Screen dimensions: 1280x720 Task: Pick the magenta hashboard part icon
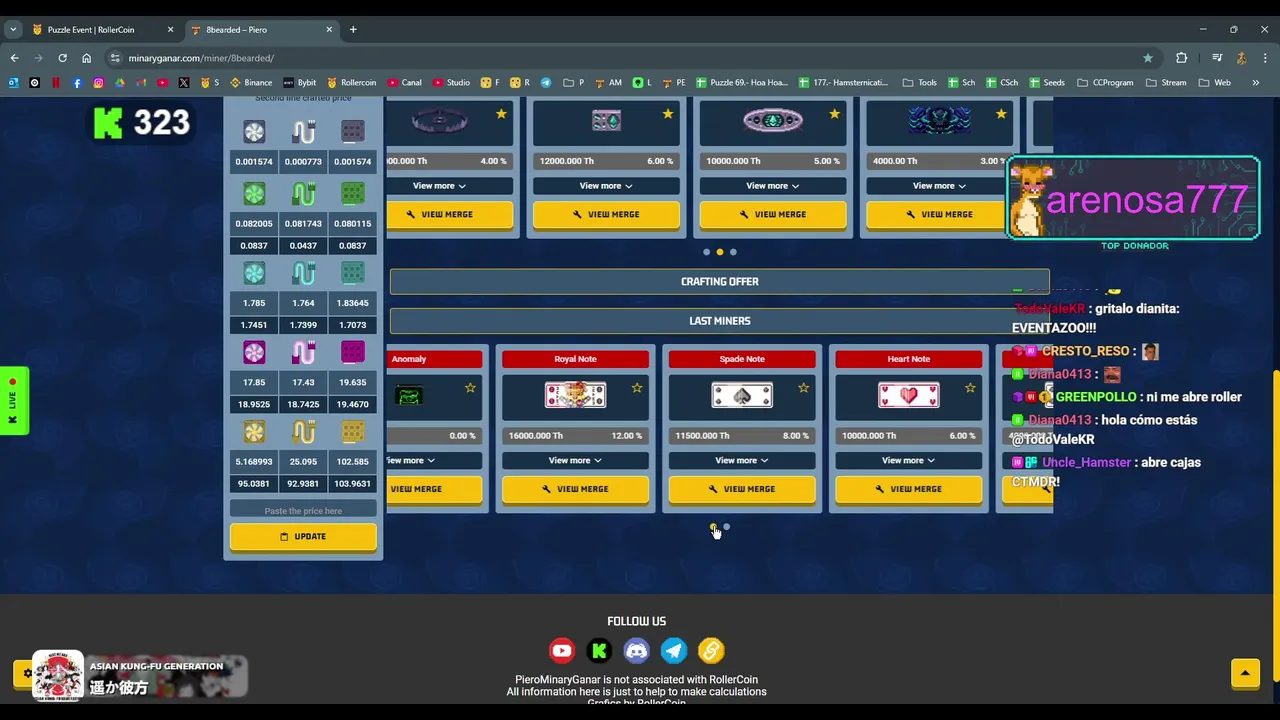[x=352, y=352]
